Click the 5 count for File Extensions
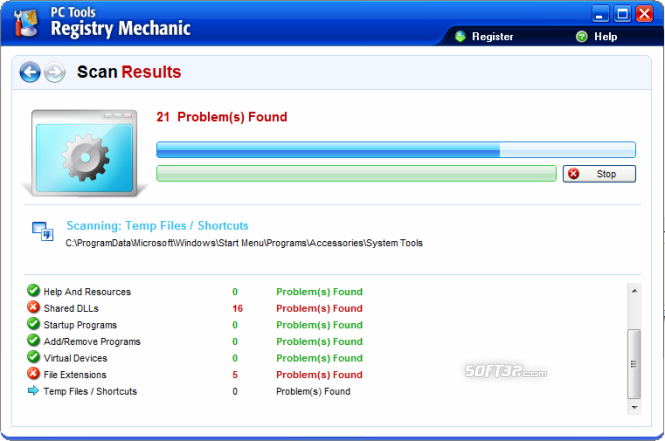Viewport: 665px width, 441px height. pos(235,375)
